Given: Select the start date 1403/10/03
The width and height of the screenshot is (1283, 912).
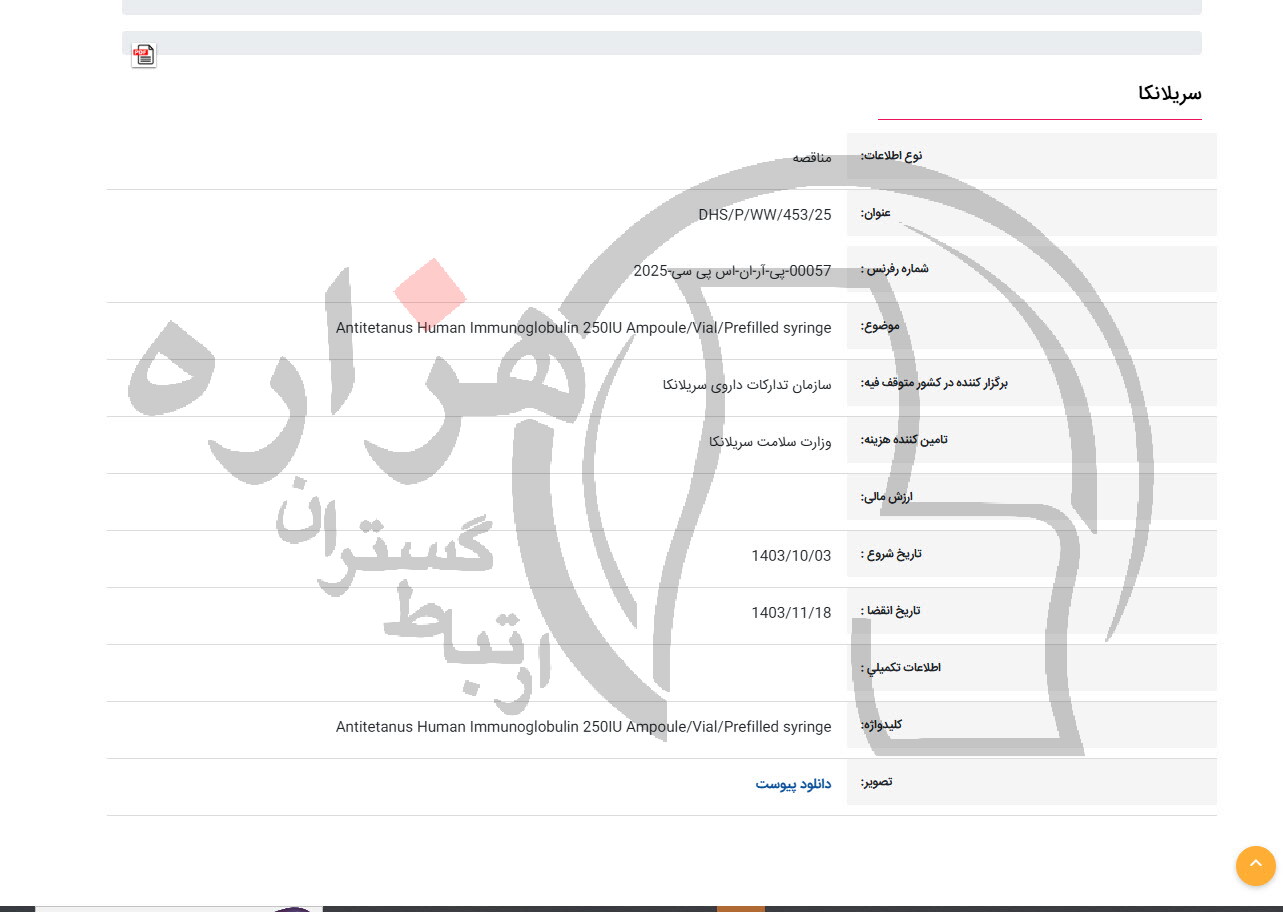Looking at the screenshot, I should click(791, 555).
